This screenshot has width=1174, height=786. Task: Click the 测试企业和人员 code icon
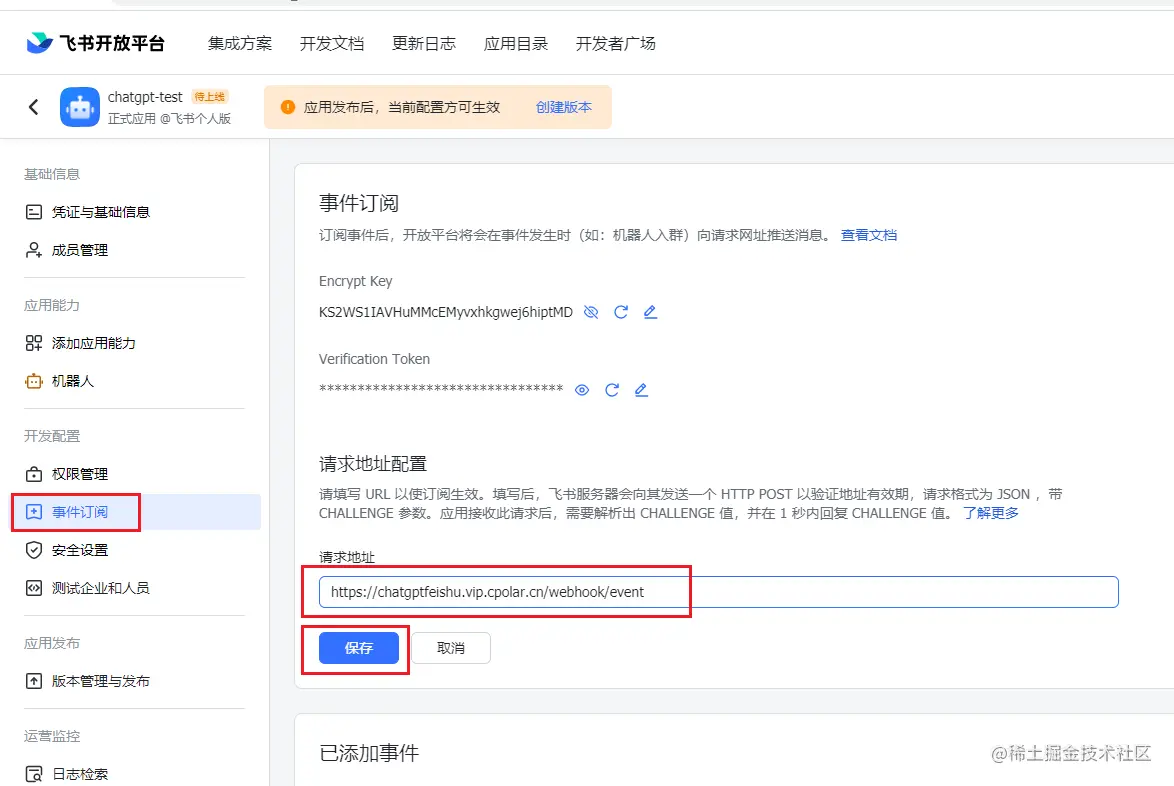pos(34,588)
